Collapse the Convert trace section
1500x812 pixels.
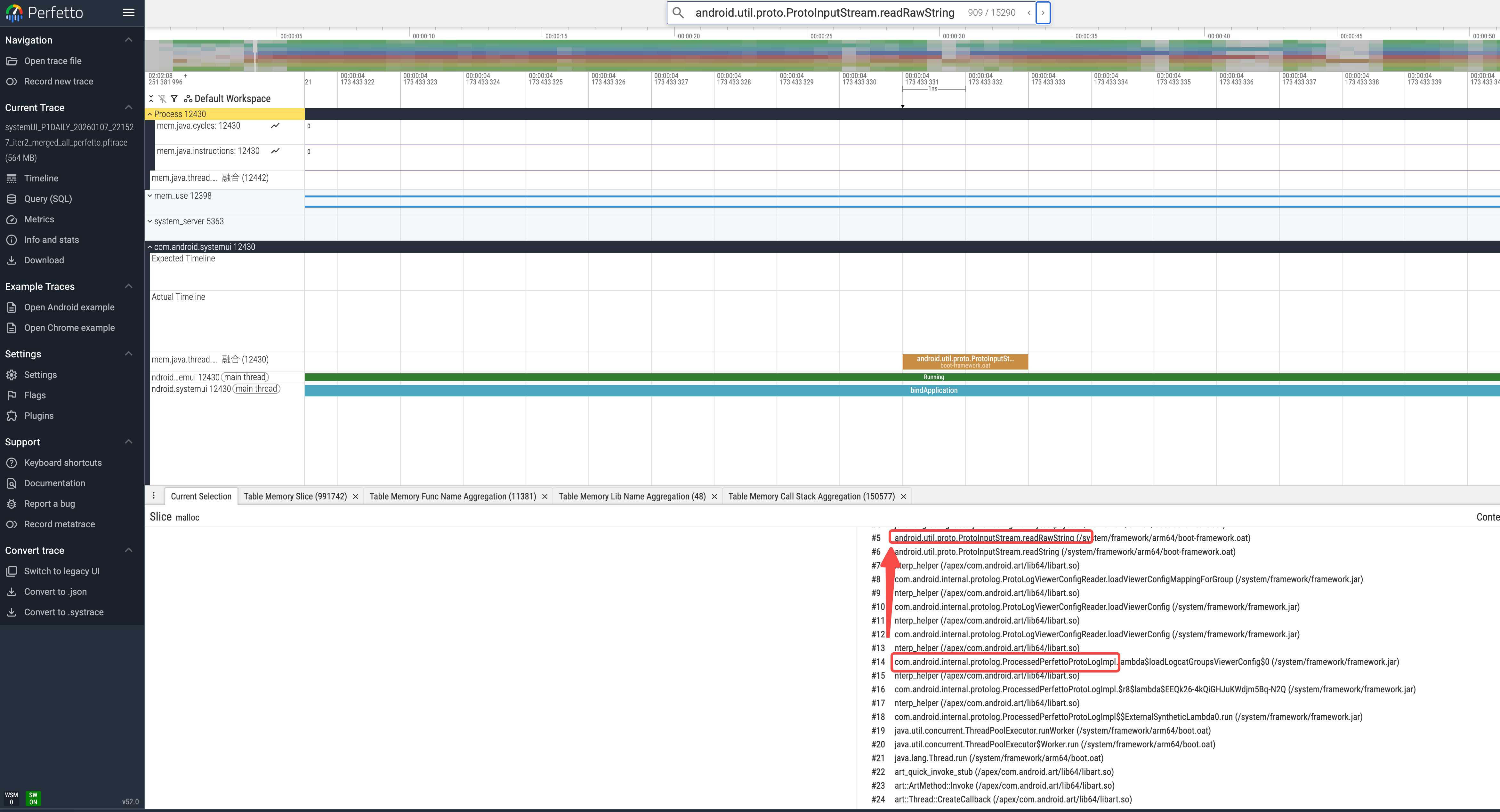coord(129,550)
